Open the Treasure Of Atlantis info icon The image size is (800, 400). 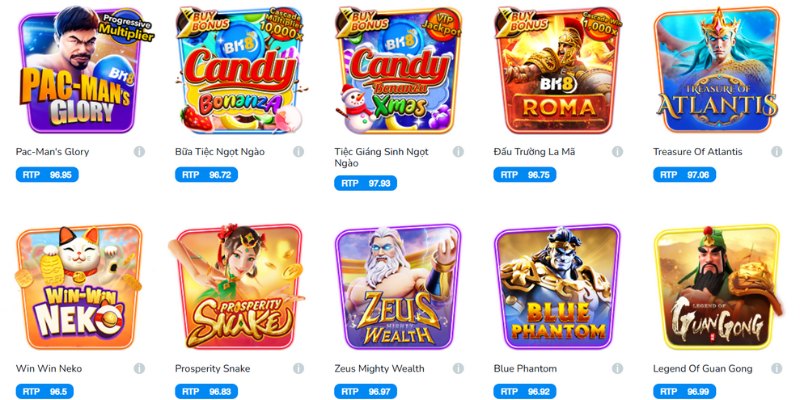pos(777,152)
